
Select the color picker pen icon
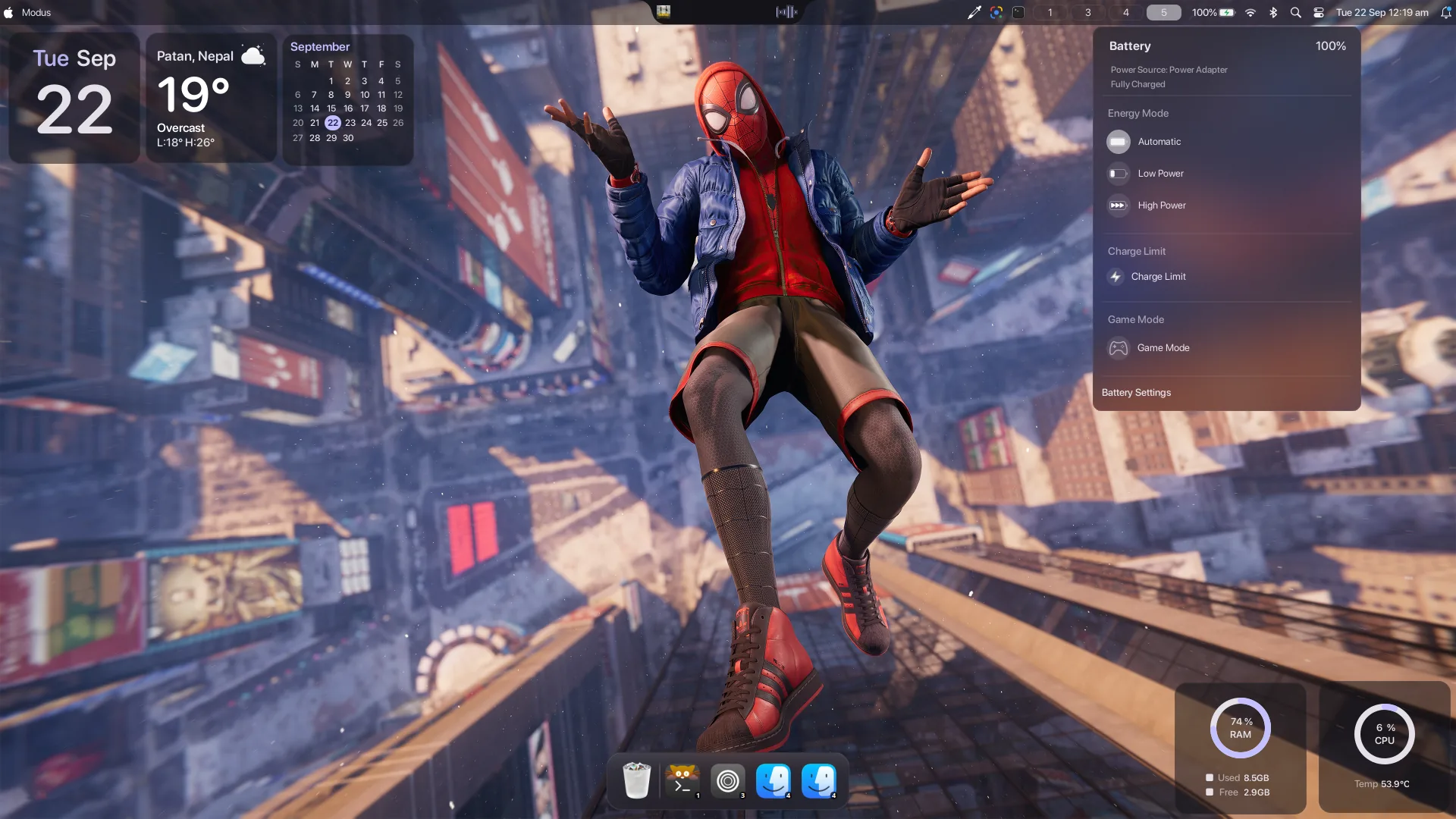(974, 12)
